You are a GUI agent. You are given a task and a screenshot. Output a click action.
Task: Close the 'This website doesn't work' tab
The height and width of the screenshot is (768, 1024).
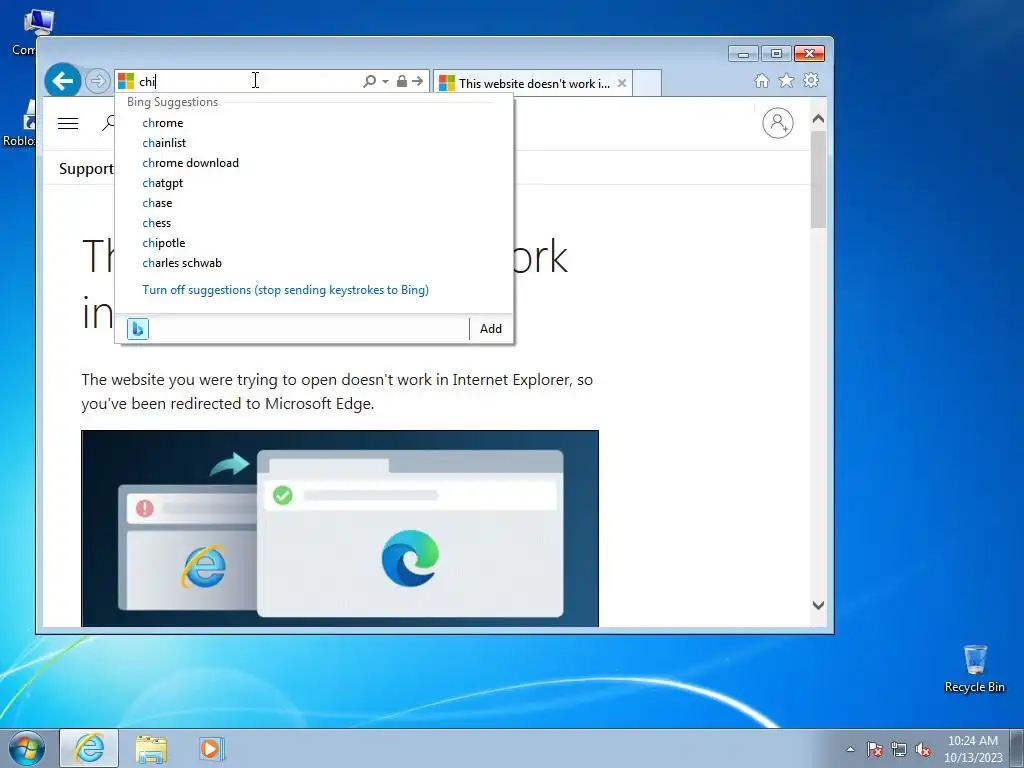point(622,83)
